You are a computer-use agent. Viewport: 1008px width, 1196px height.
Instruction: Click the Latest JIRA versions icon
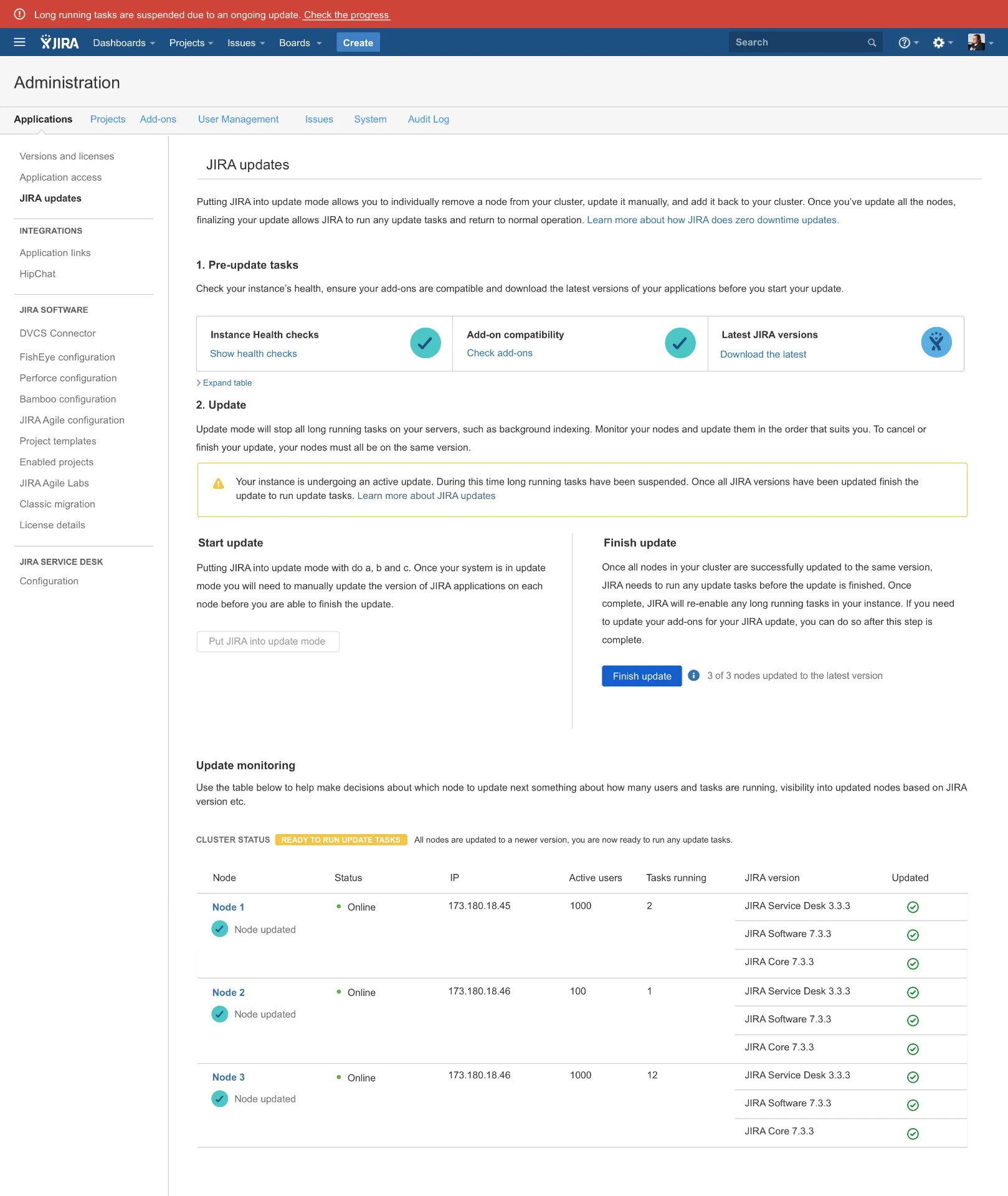(936, 343)
